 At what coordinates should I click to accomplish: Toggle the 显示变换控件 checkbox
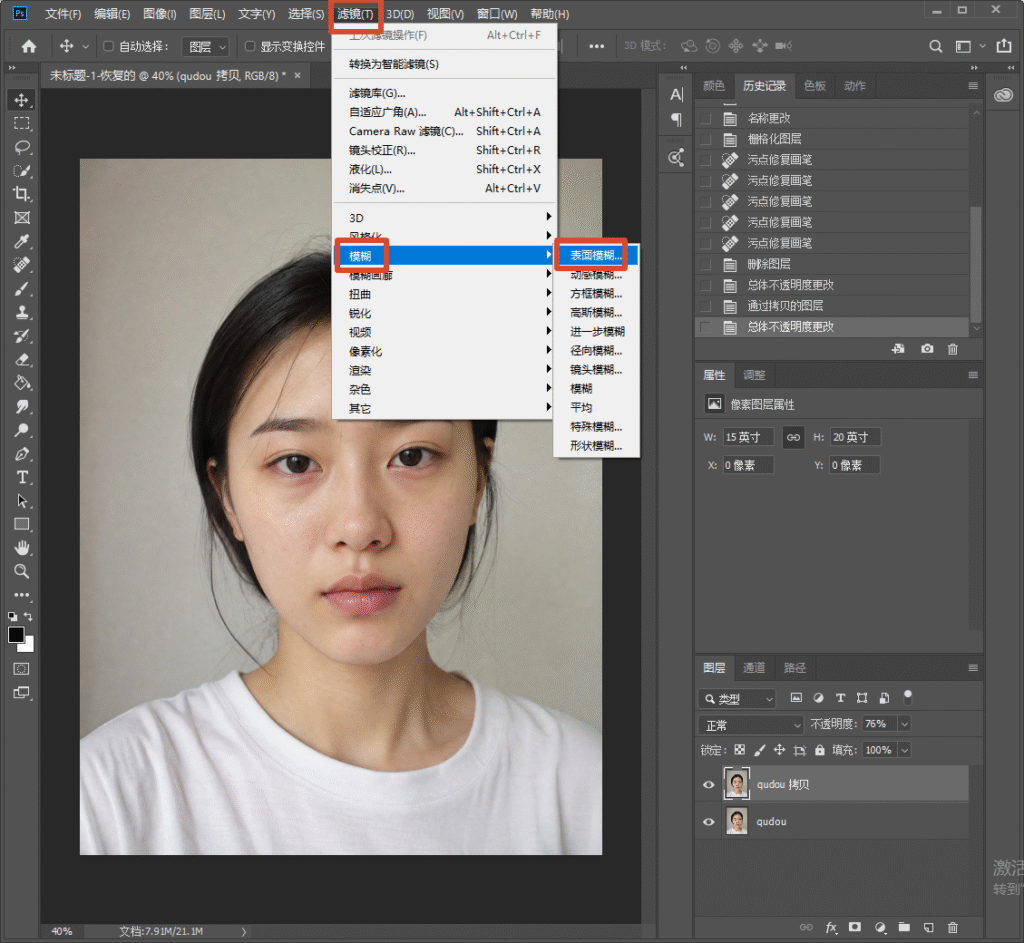tap(249, 46)
